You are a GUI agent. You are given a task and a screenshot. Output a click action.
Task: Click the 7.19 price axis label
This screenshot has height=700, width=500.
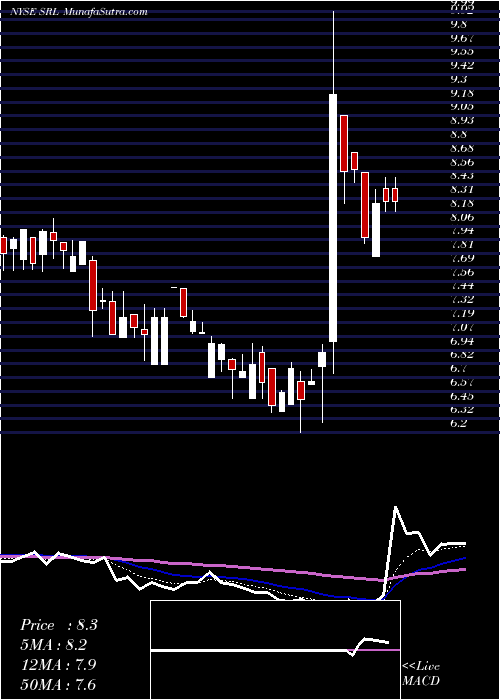462,313
